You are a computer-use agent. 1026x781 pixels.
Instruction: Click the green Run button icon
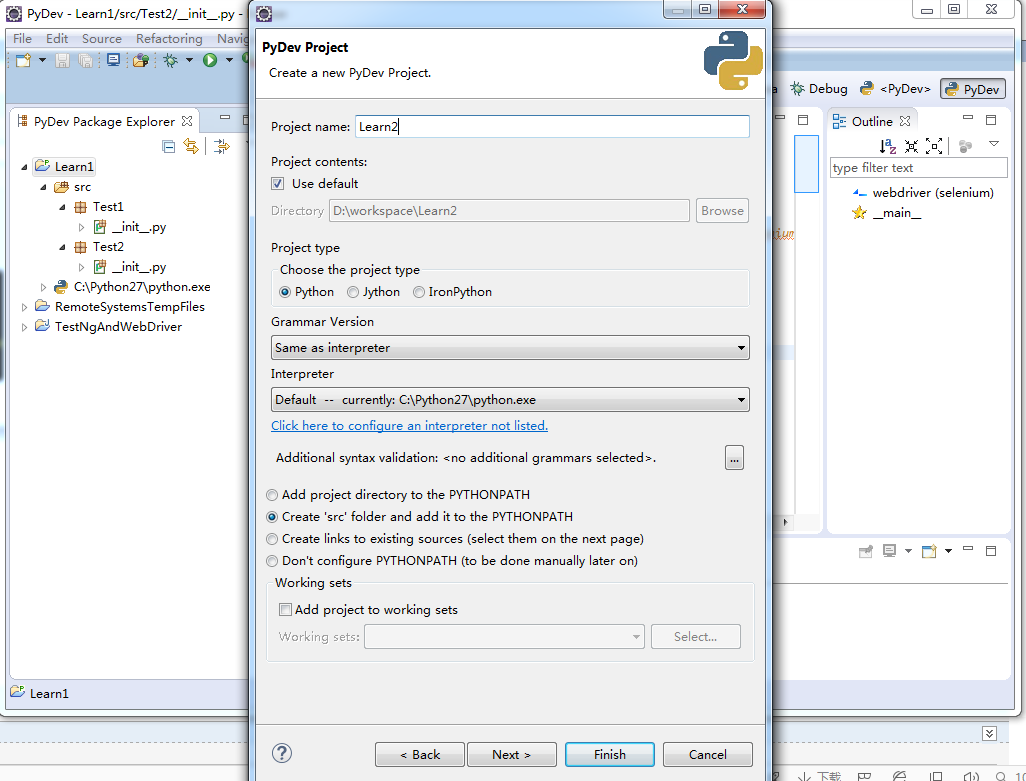209,60
